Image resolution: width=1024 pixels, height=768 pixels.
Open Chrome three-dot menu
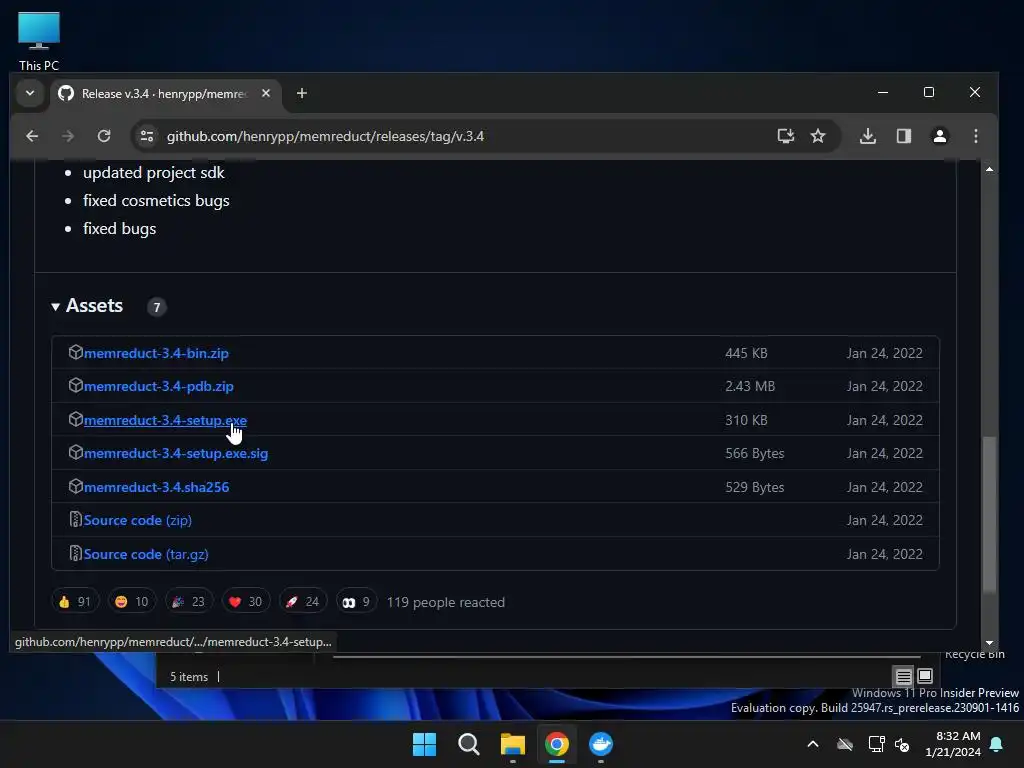(x=976, y=136)
